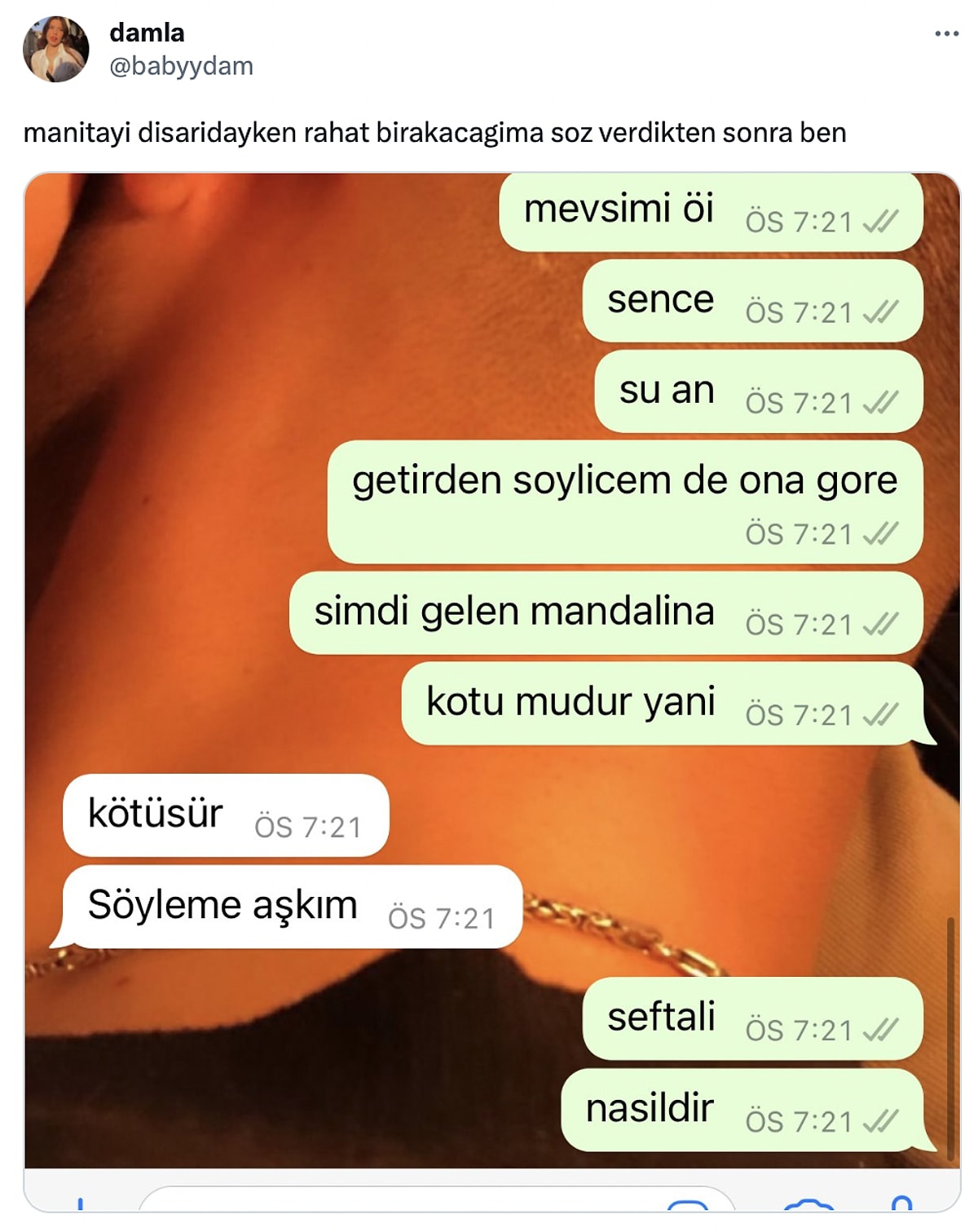
Task: Select the 'kötüsür' received message bubble
Action: (226, 815)
